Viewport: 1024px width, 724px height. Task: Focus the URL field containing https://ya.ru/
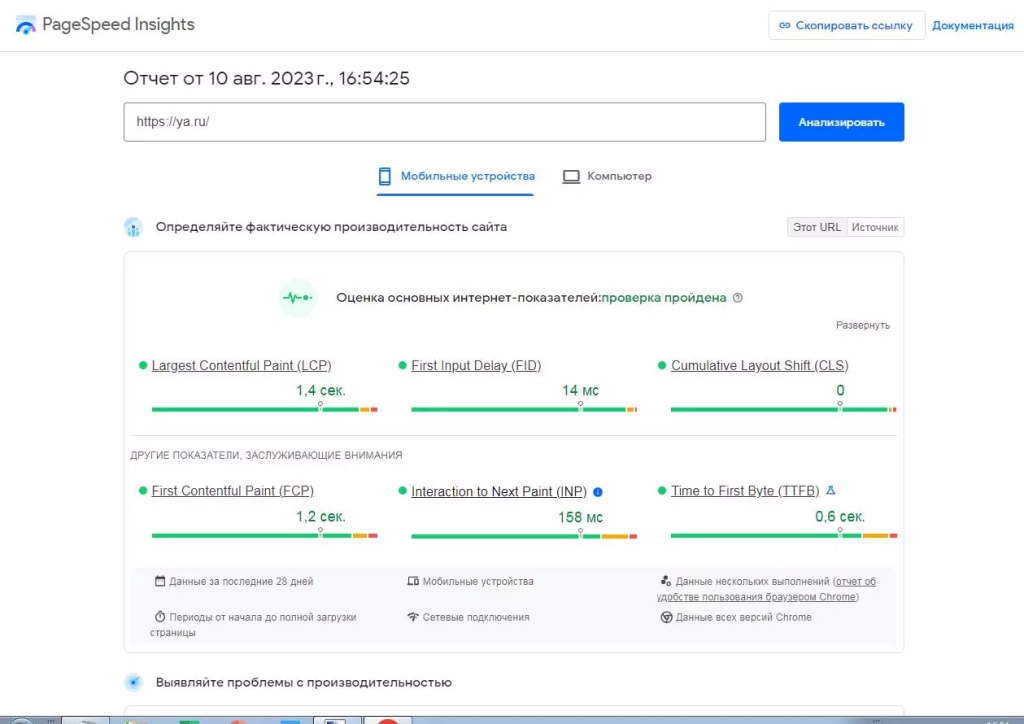tap(444, 121)
